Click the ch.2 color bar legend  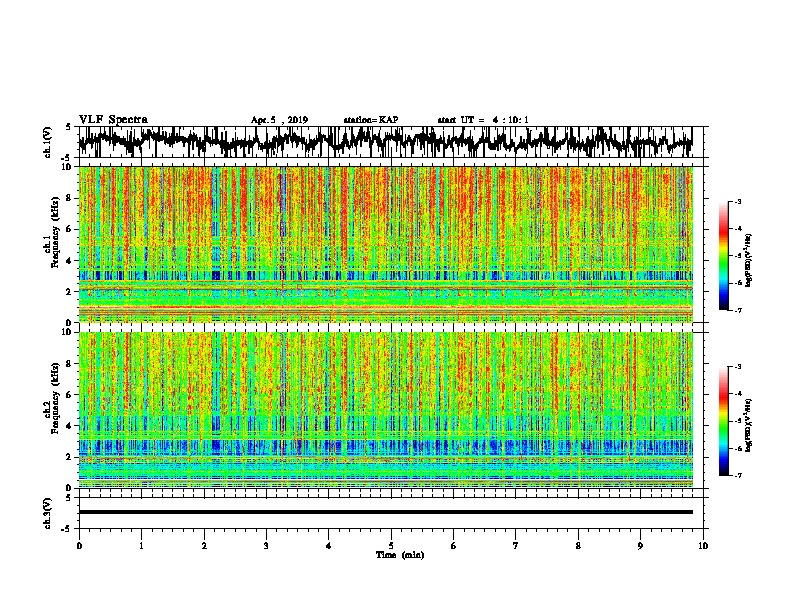[723, 421]
